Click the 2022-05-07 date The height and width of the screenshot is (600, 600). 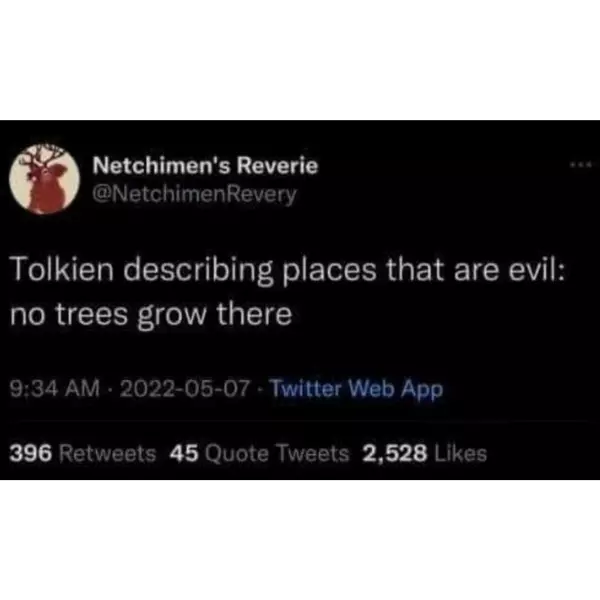[185, 388]
